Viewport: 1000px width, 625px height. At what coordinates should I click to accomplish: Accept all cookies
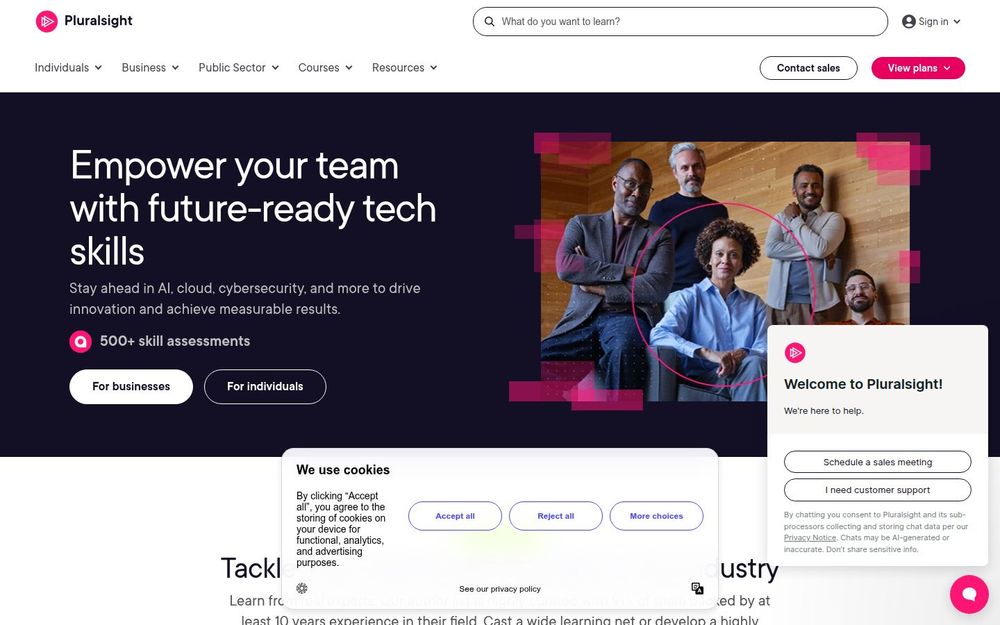[455, 516]
